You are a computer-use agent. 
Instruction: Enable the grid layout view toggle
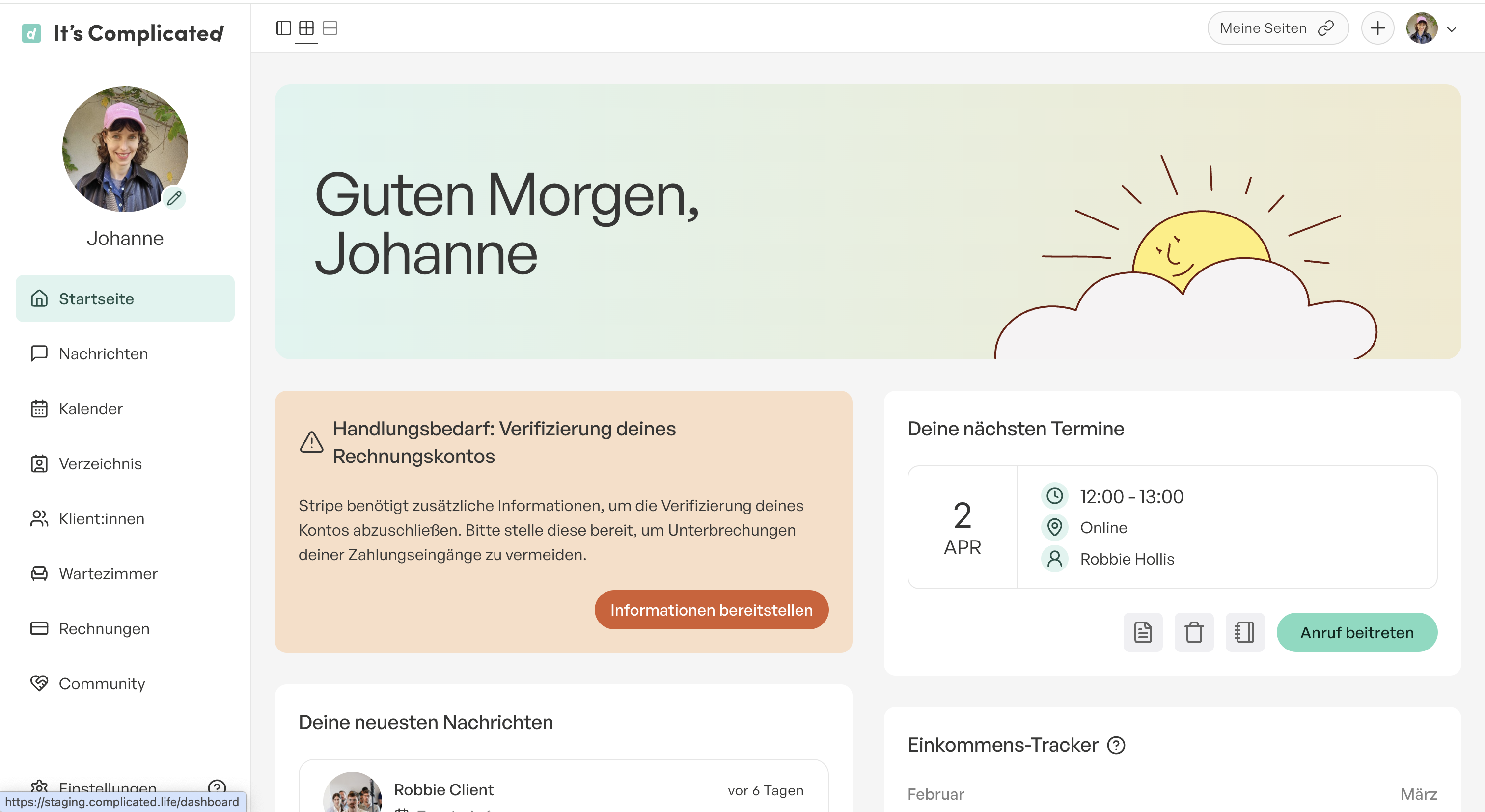[307, 27]
